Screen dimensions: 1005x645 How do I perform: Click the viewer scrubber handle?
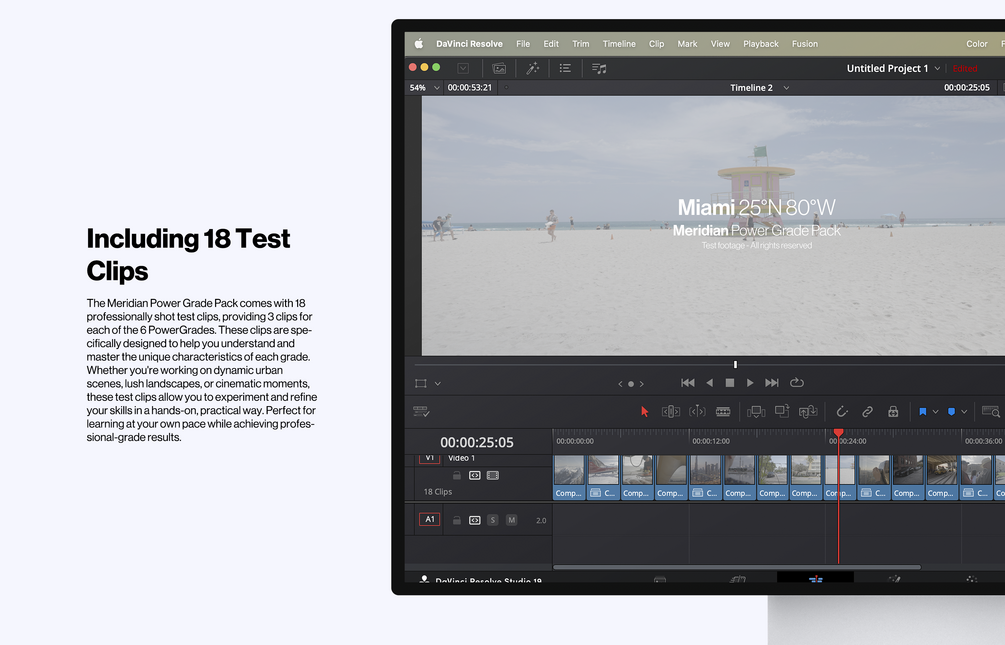click(735, 364)
